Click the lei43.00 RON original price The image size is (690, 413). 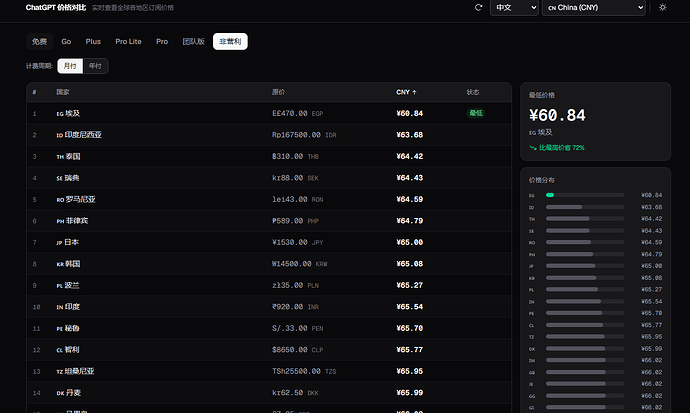pyautogui.click(x=297, y=200)
